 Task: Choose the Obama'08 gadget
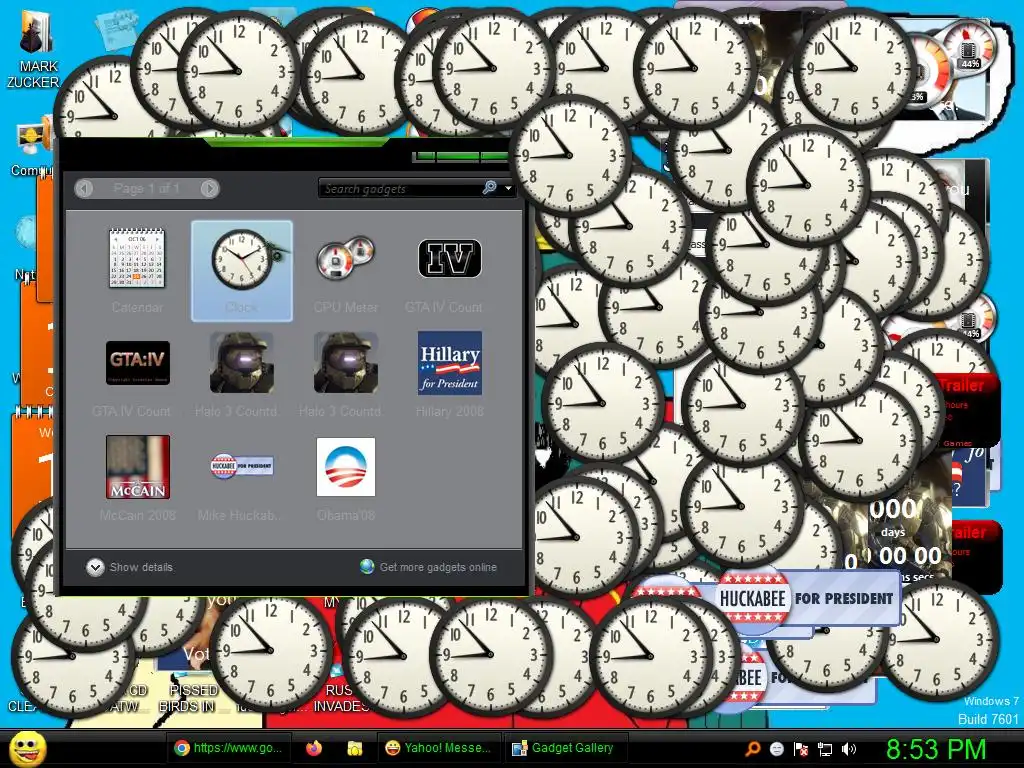point(345,478)
